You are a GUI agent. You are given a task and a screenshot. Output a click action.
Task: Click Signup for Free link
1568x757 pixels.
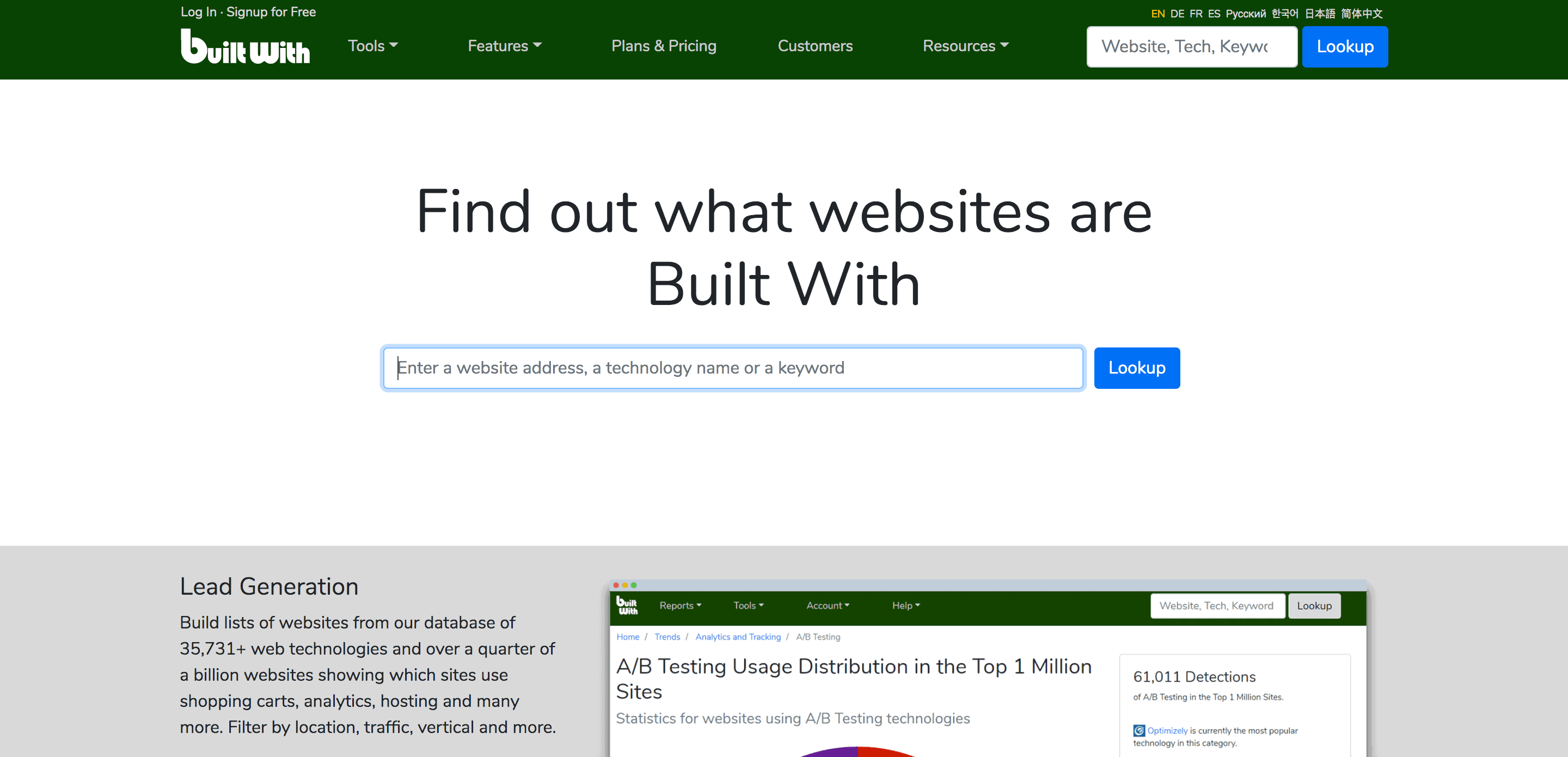coord(271,12)
